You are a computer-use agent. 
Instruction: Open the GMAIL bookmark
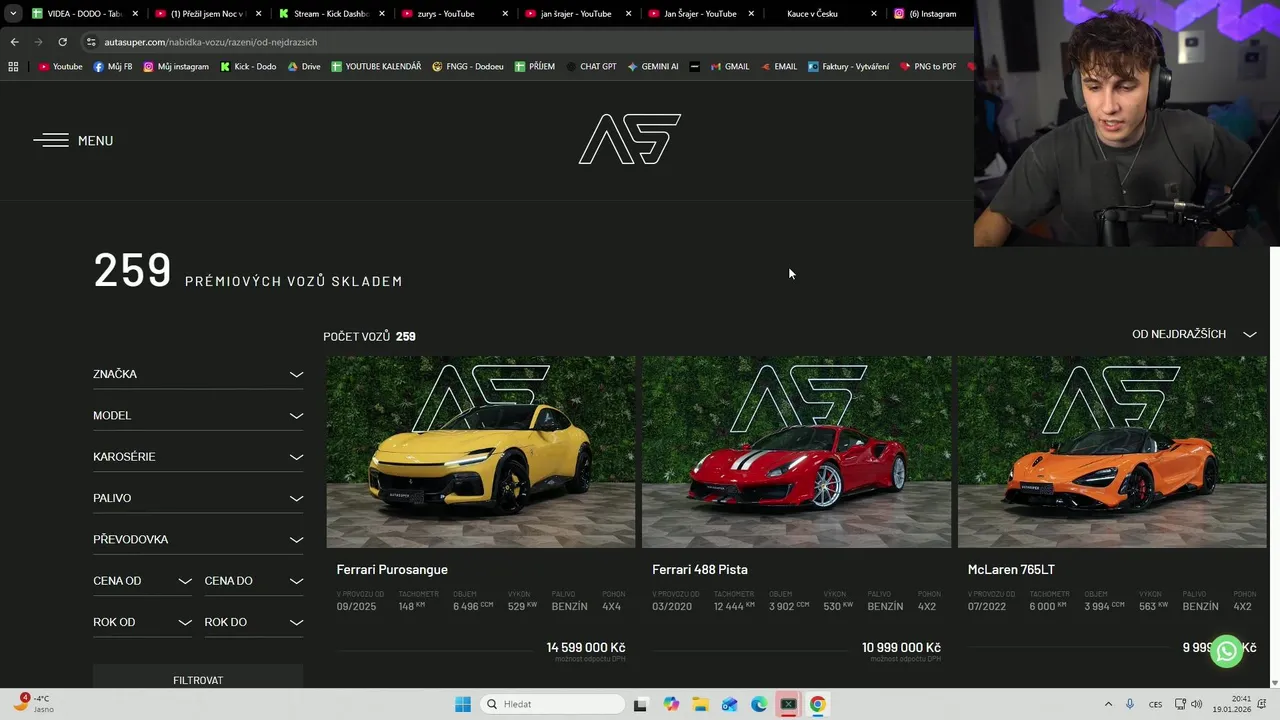pos(730,67)
